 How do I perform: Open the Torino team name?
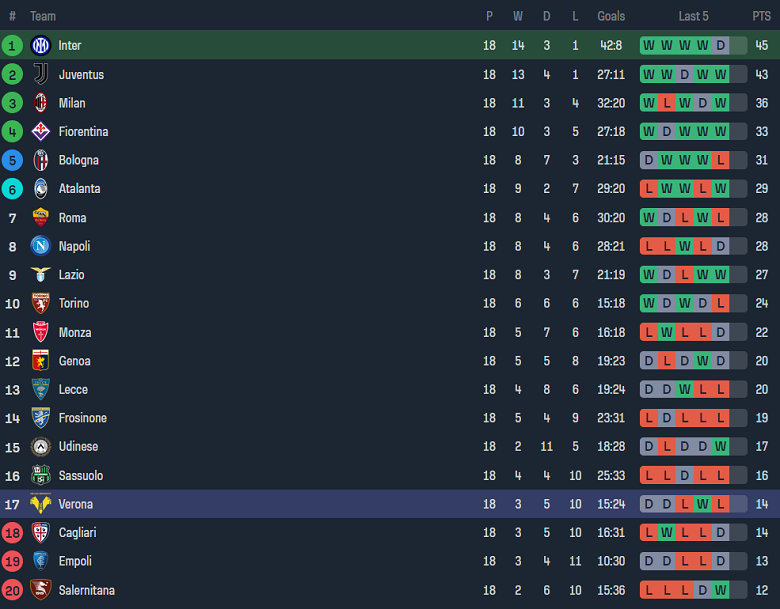(x=73, y=303)
